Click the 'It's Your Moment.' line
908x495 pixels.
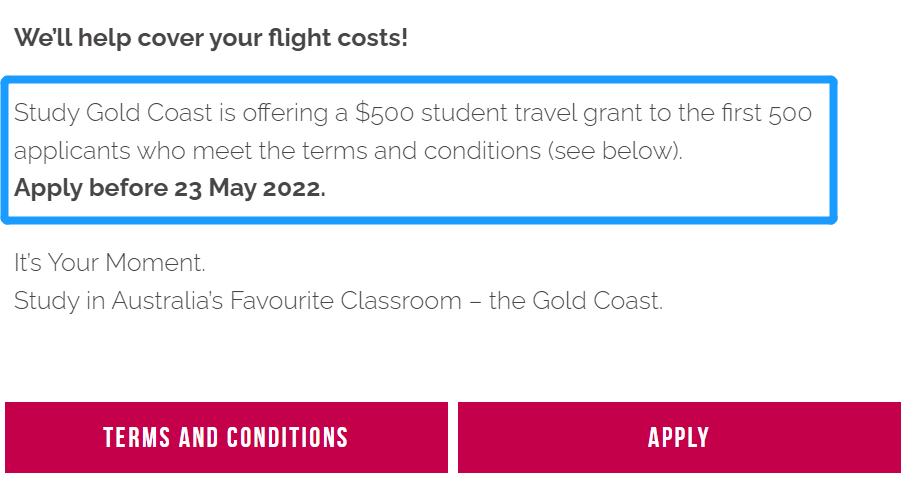[109, 263]
